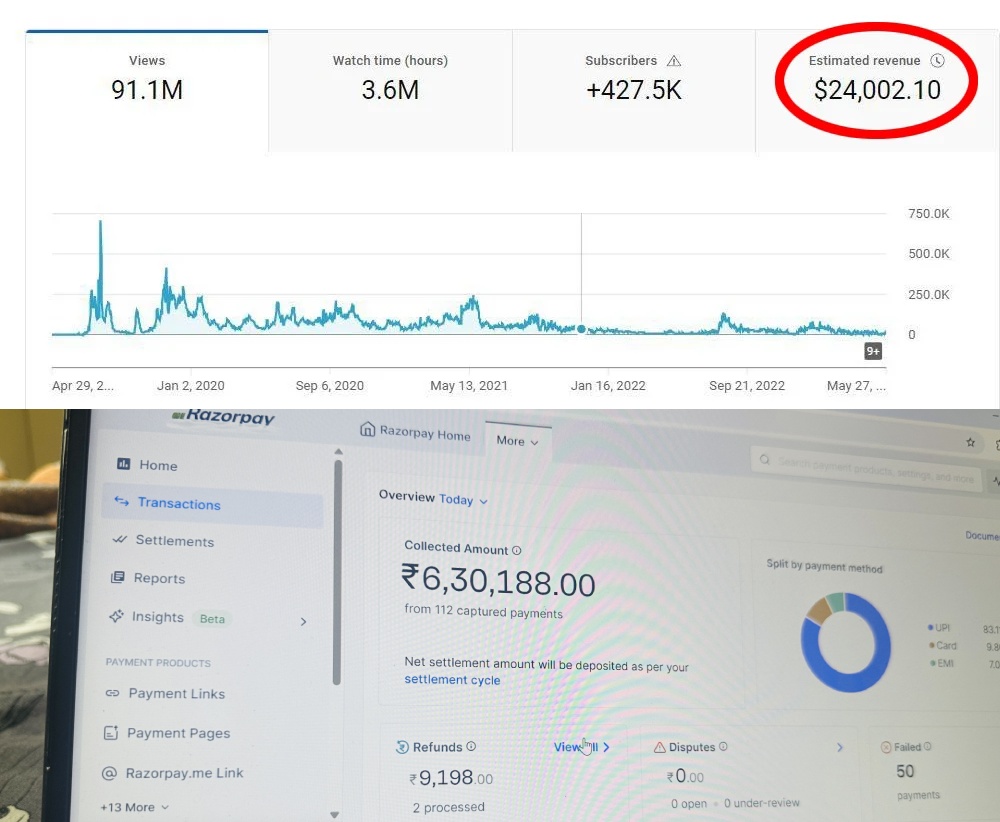Open the Disputes chevron arrow
The width and height of the screenshot is (1000, 822).
click(840, 747)
